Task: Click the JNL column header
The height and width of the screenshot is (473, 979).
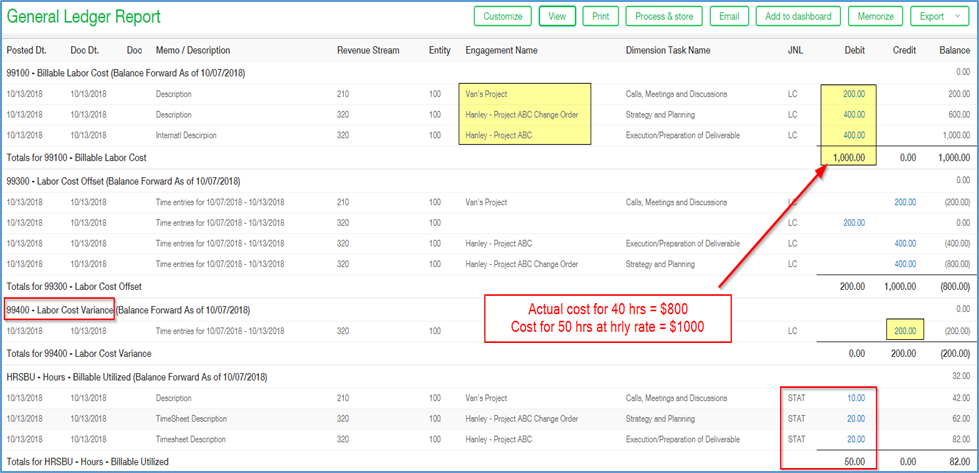Action: click(795, 51)
